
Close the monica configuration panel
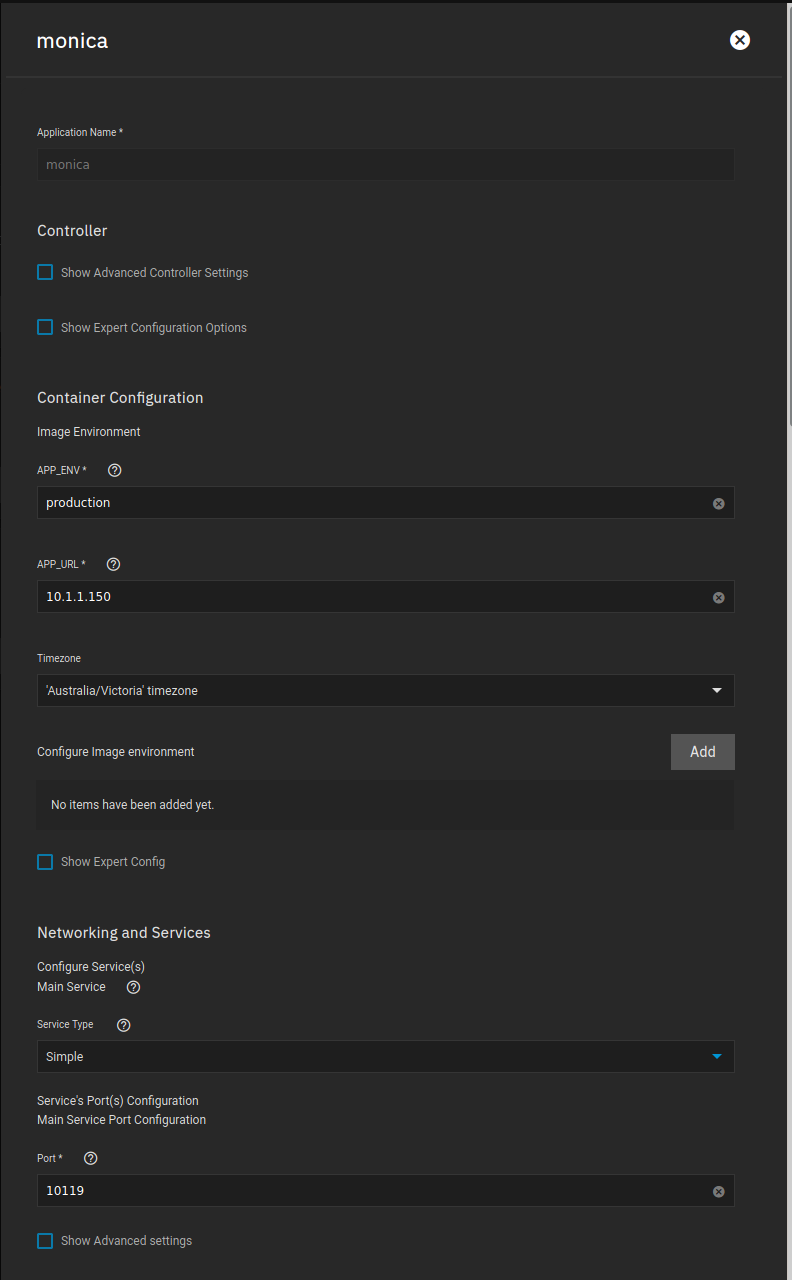point(740,40)
